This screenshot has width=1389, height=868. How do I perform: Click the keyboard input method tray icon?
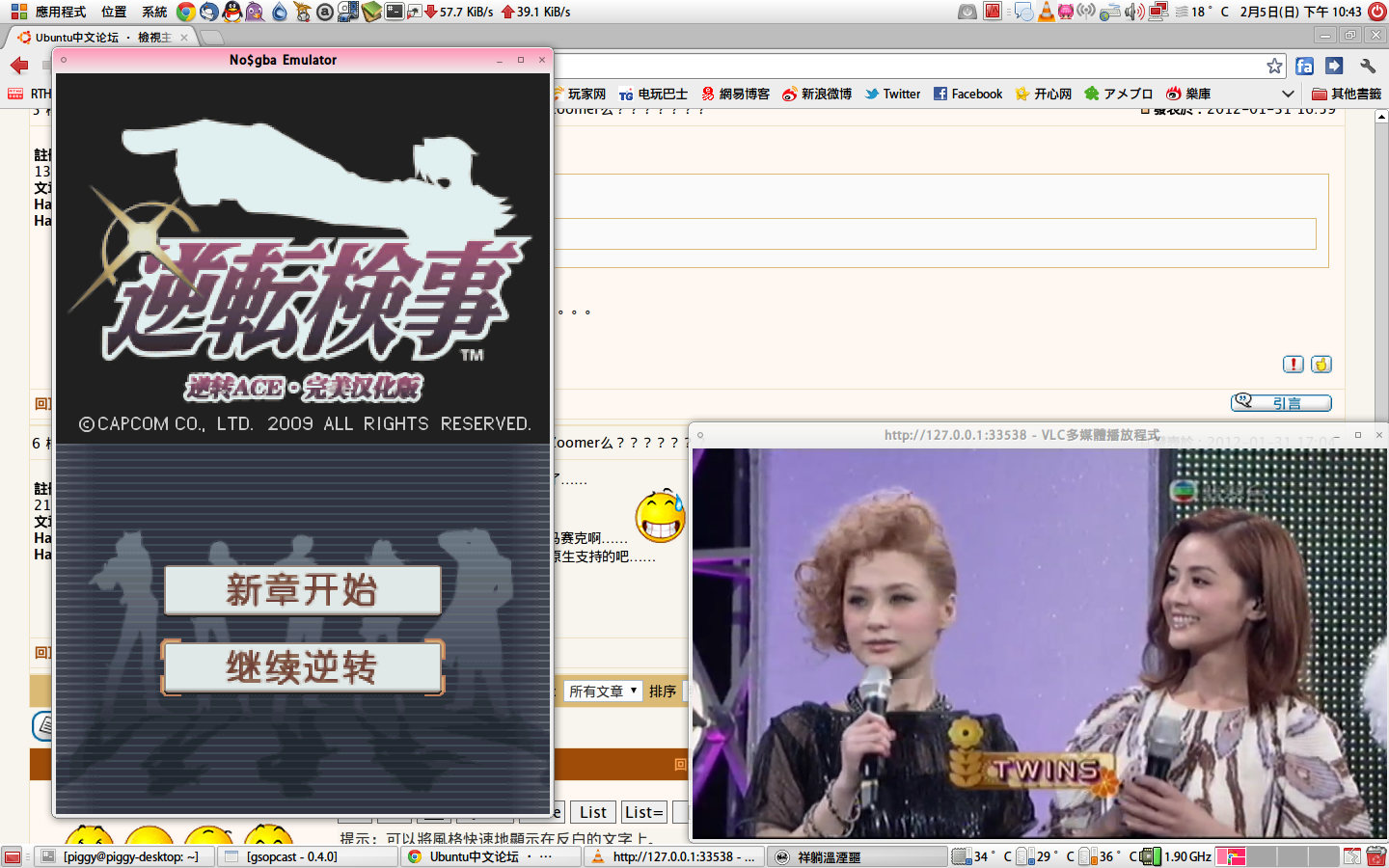[1110, 12]
